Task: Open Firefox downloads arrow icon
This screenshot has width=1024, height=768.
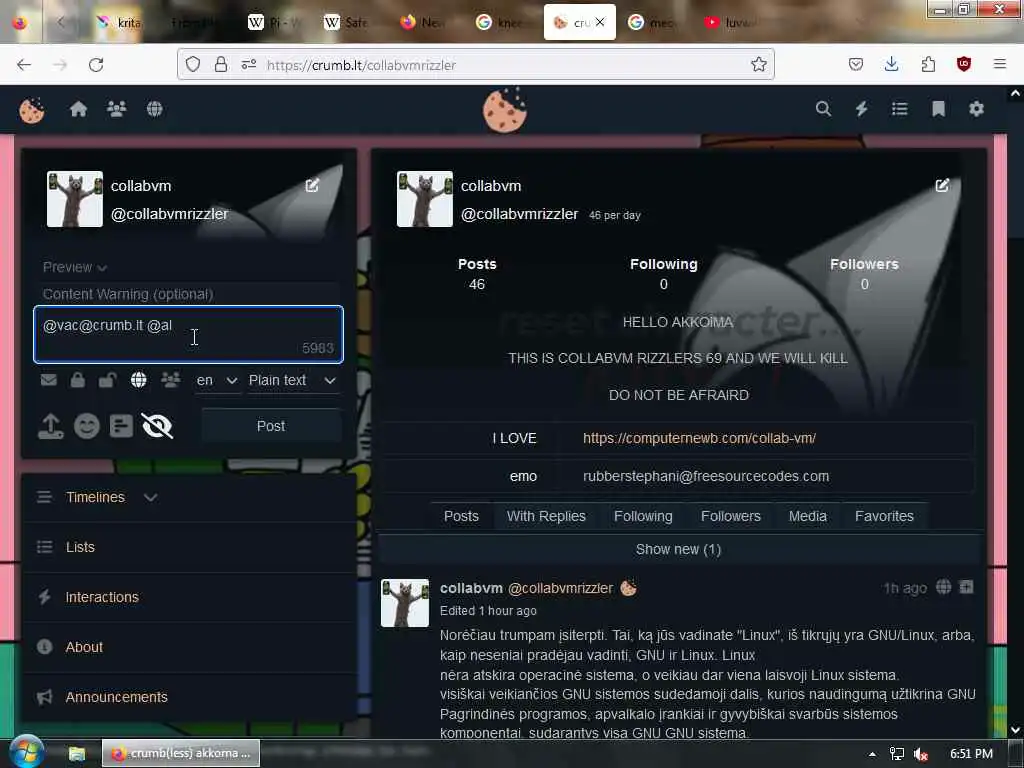Action: click(x=891, y=64)
